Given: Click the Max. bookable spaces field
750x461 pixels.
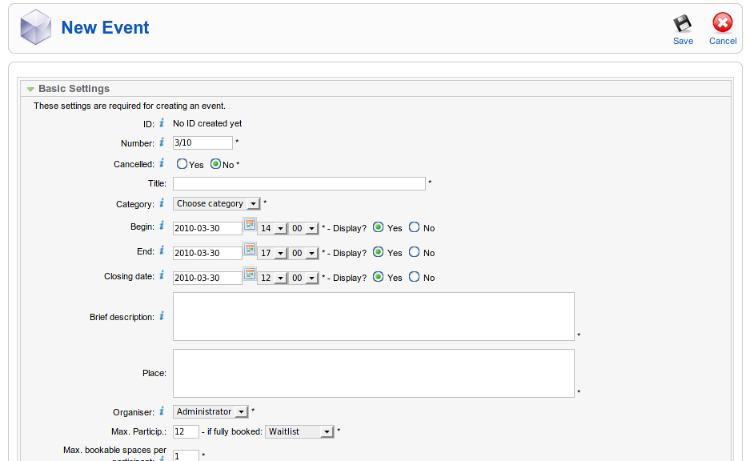Looking at the screenshot, I should (186, 456).
